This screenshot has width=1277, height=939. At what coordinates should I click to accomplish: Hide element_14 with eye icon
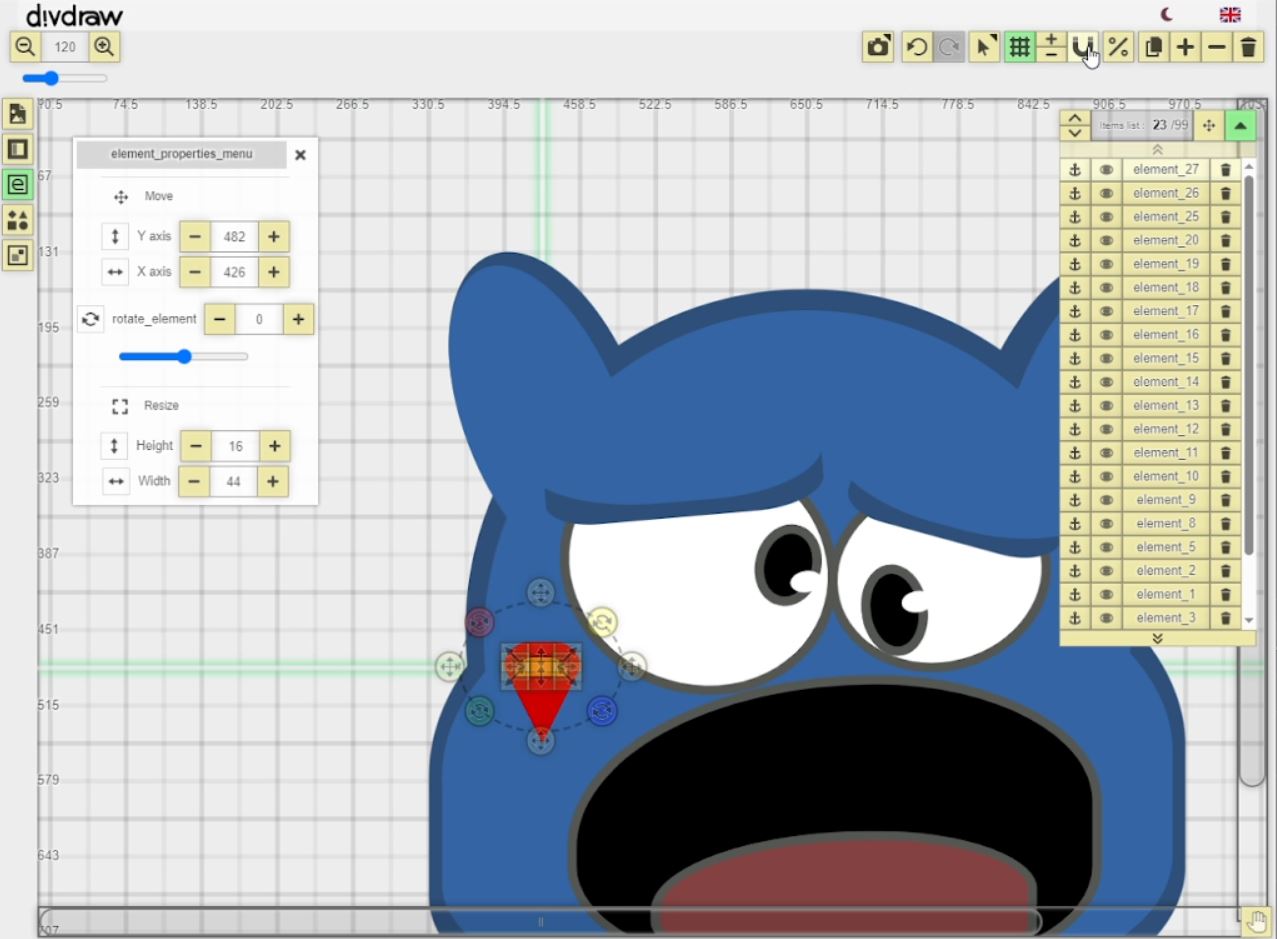pyautogui.click(x=1106, y=382)
